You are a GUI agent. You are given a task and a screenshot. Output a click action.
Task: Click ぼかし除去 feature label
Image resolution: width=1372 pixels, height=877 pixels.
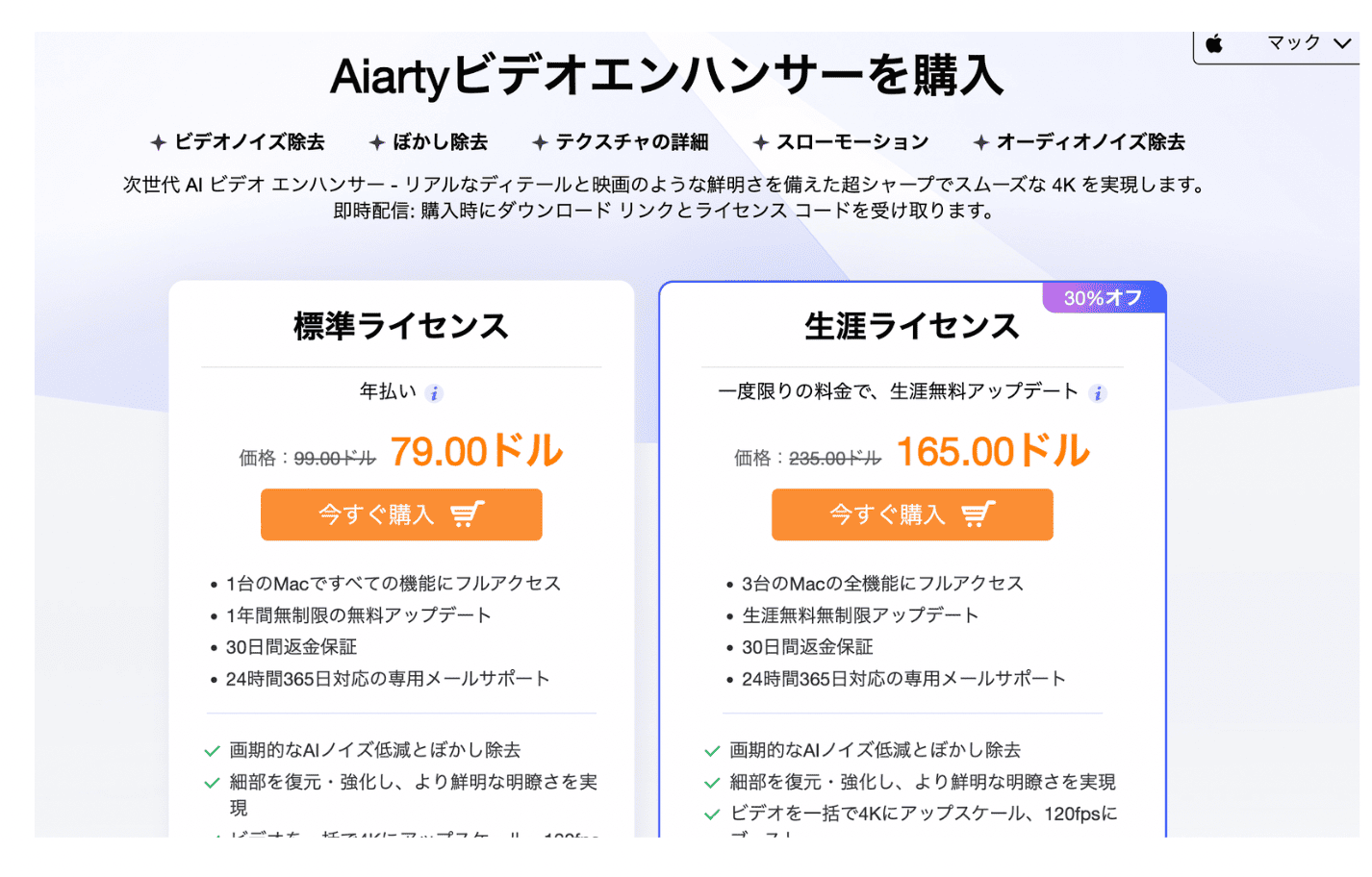click(440, 142)
